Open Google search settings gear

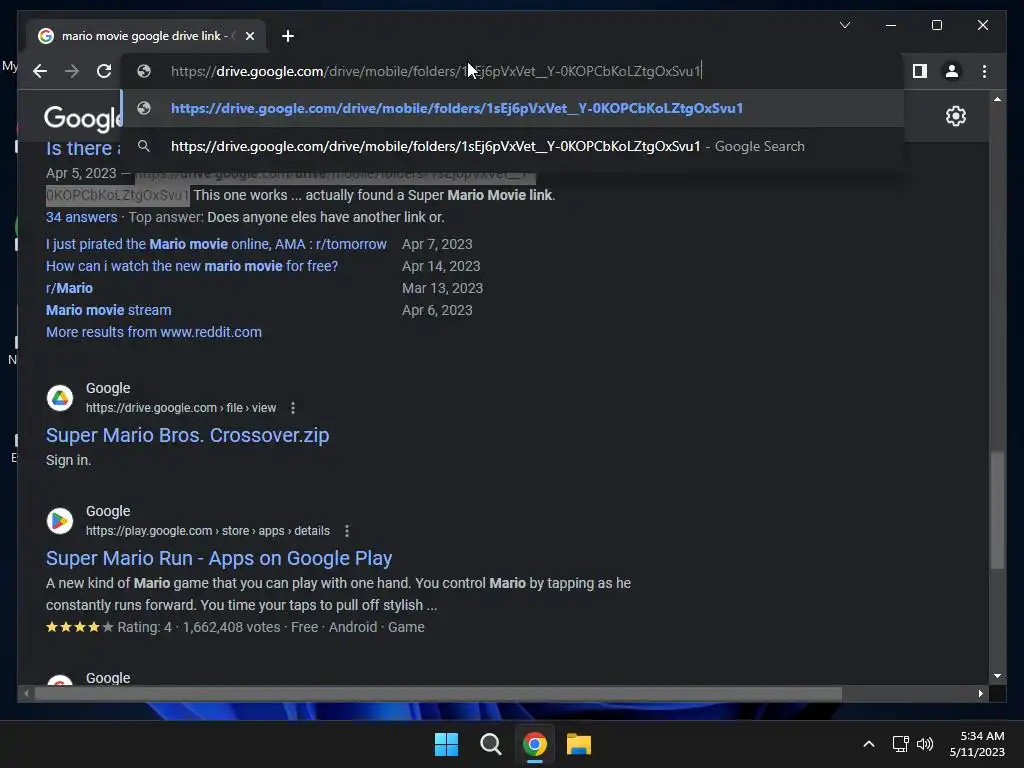point(955,116)
